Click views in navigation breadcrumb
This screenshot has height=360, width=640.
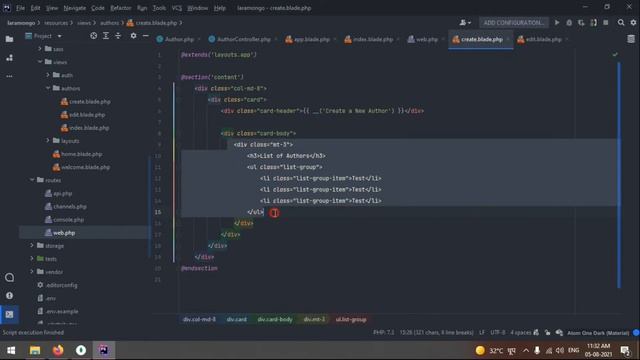[84, 23]
